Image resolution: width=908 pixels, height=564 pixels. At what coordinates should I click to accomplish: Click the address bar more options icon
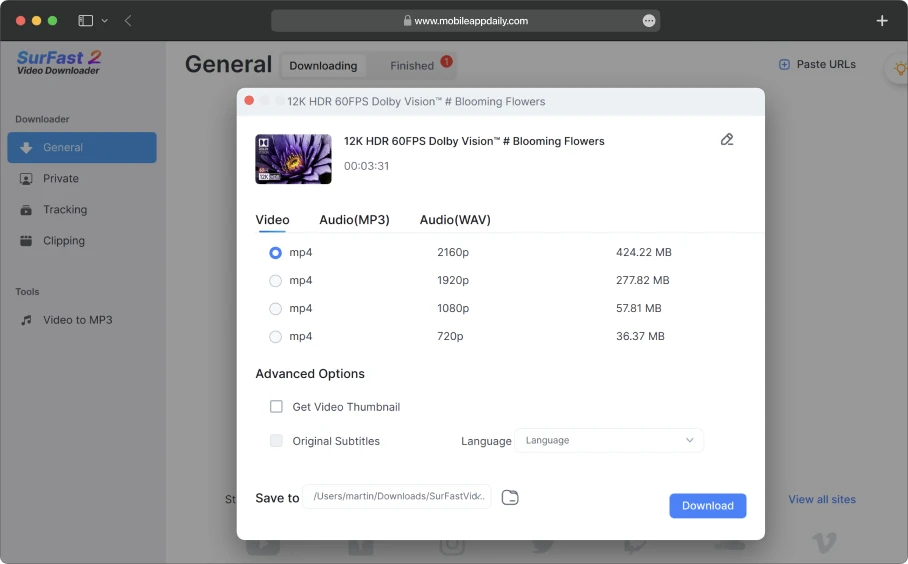tap(649, 21)
